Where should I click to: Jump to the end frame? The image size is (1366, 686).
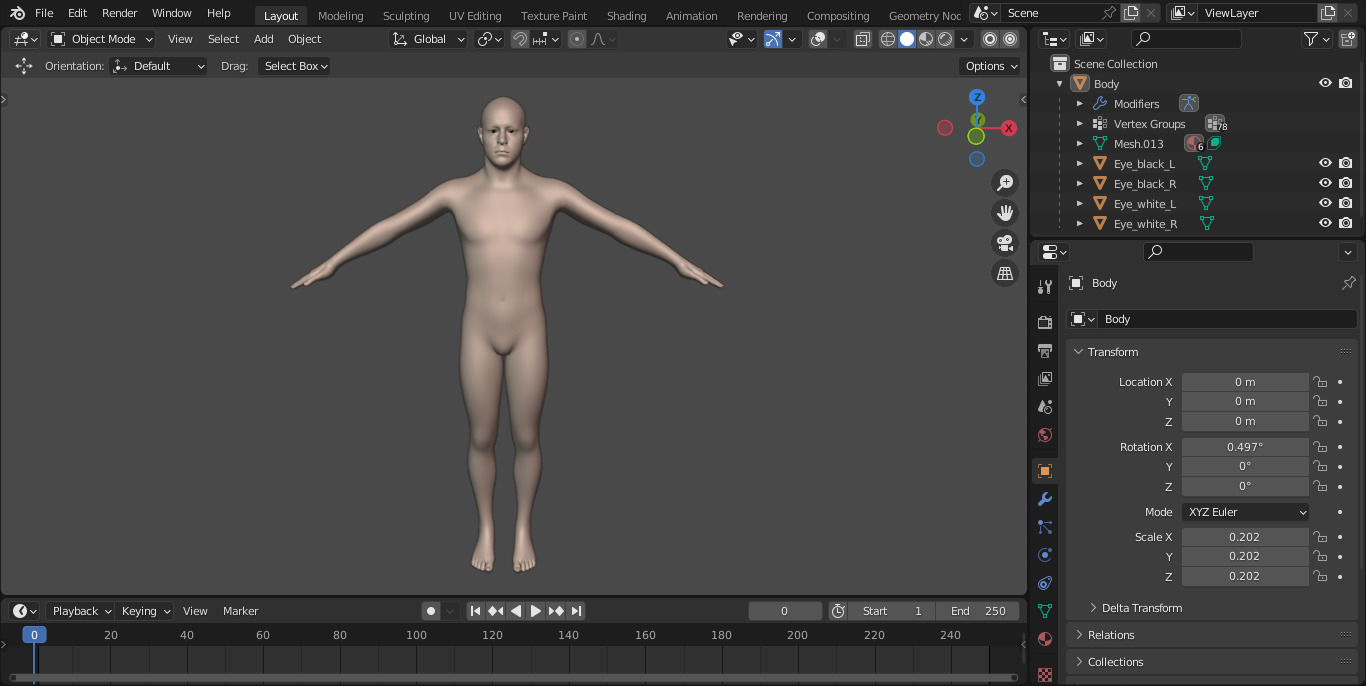point(576,611)
